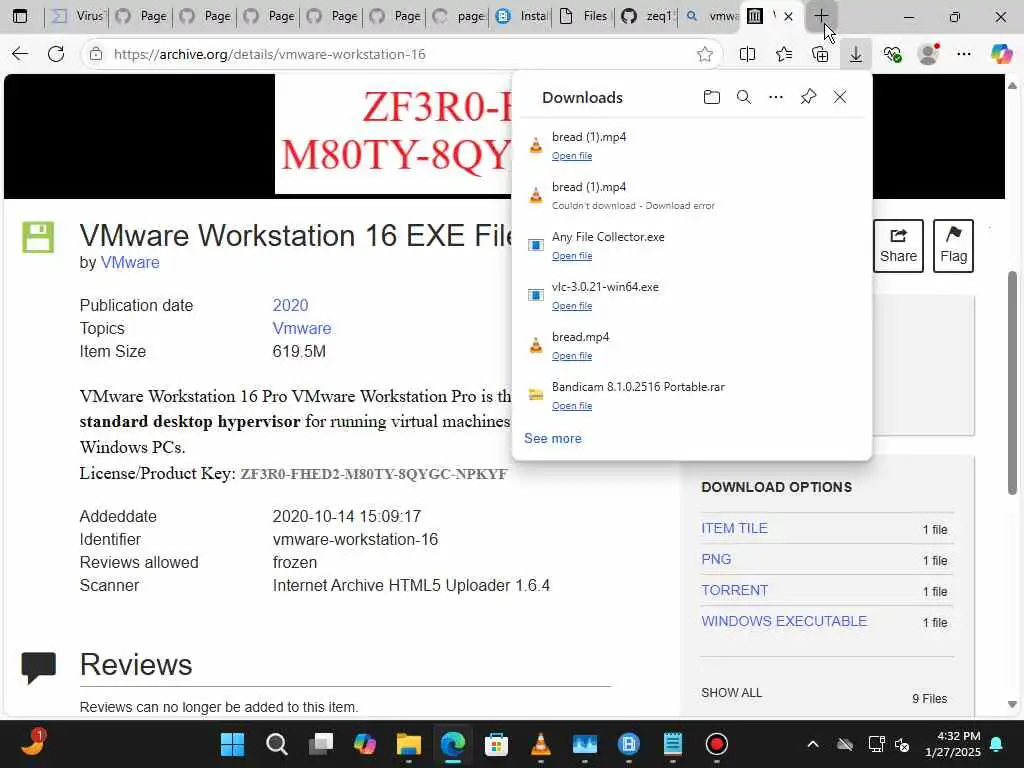Search downloads with the magnifier icon

pyautogui.click(x=743, y=97)
